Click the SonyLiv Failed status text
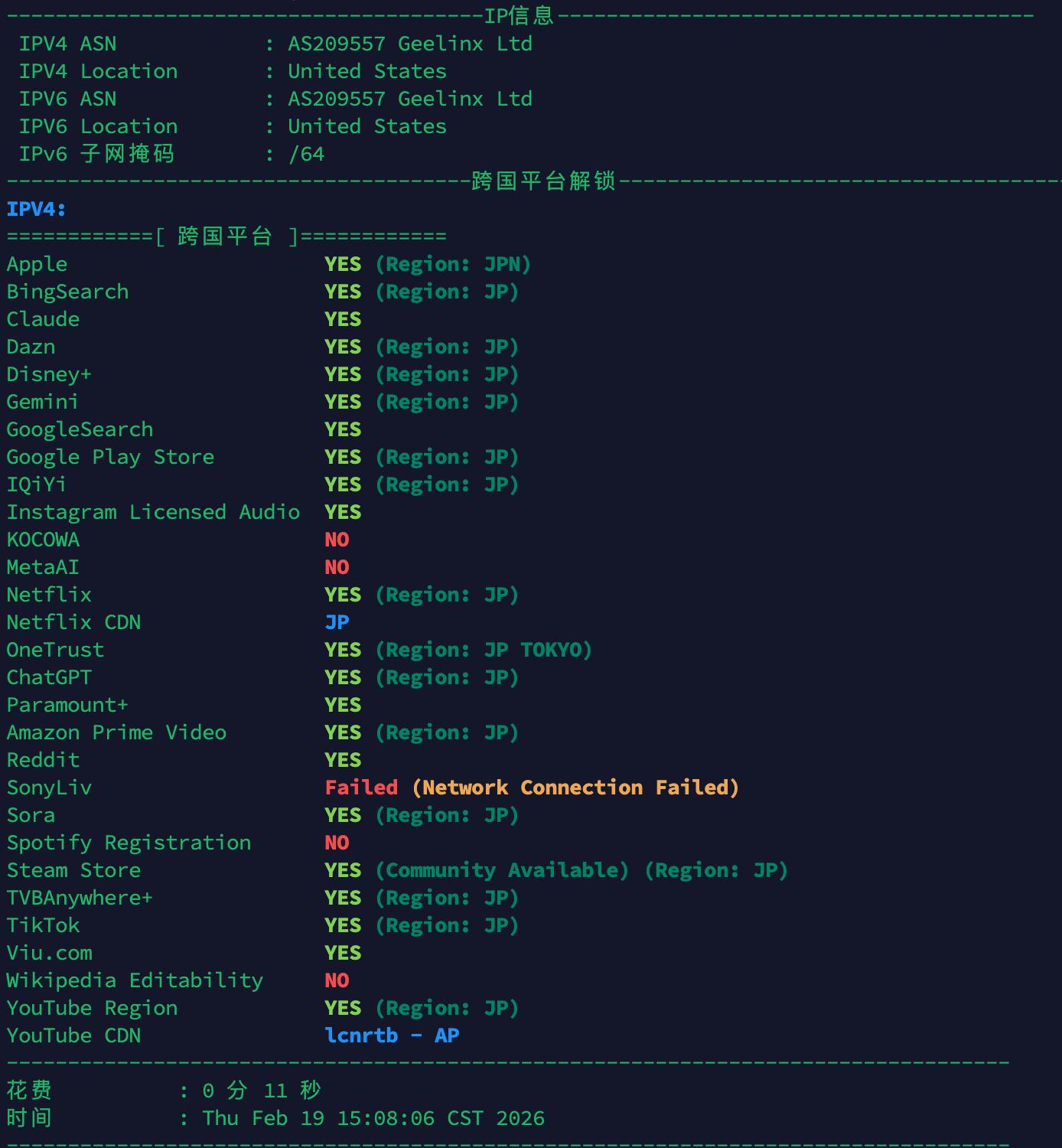The image size is (1062, 1148). pyautogui.click(x=361, y=788)
